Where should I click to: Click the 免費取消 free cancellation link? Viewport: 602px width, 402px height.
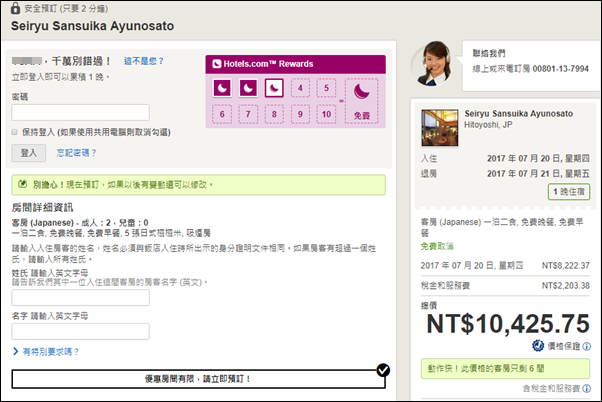437,246
